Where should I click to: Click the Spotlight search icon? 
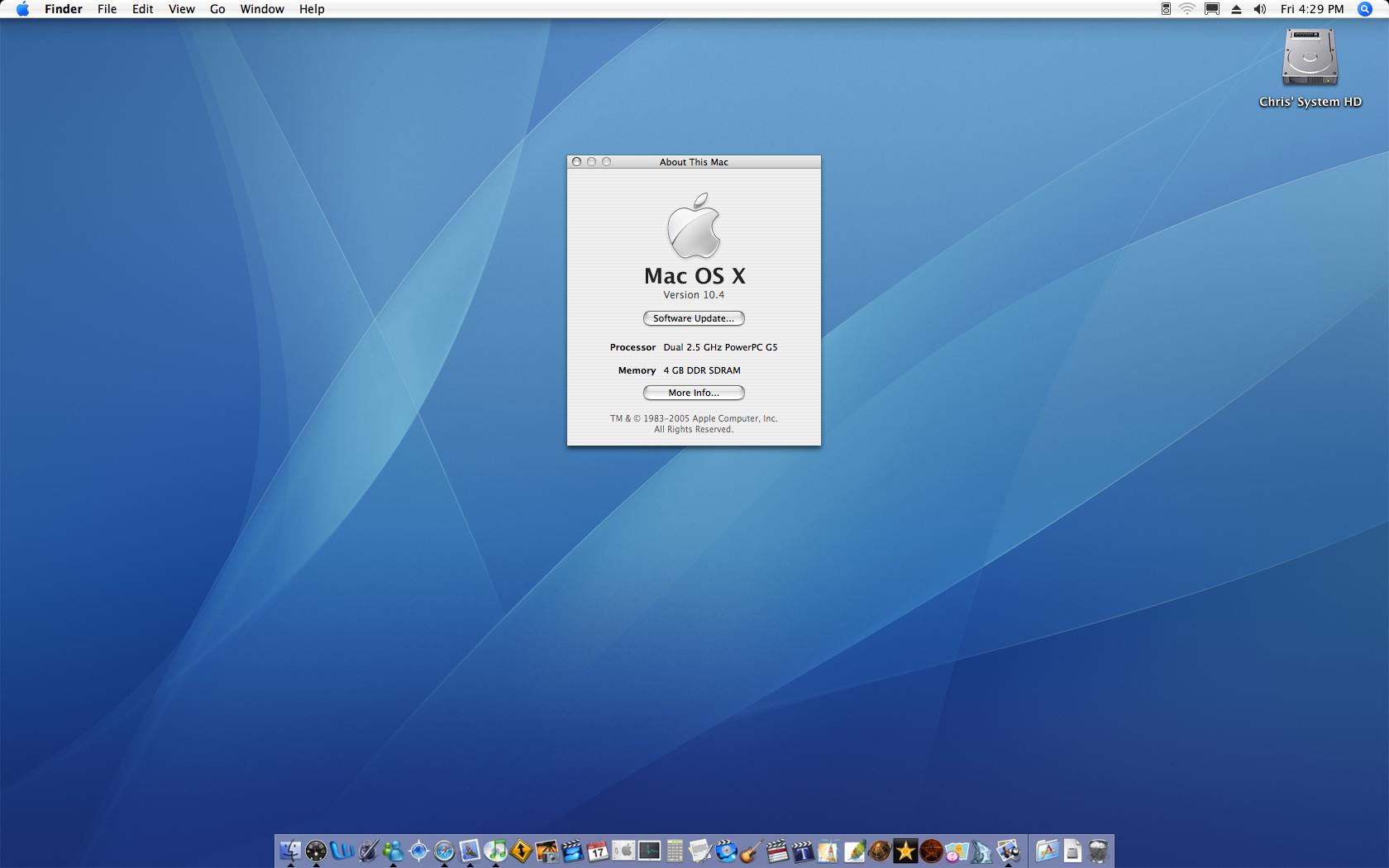pos(1365,9)
